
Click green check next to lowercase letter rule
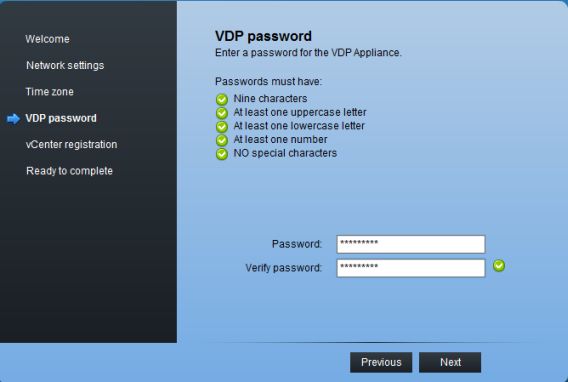click(222, 127)
